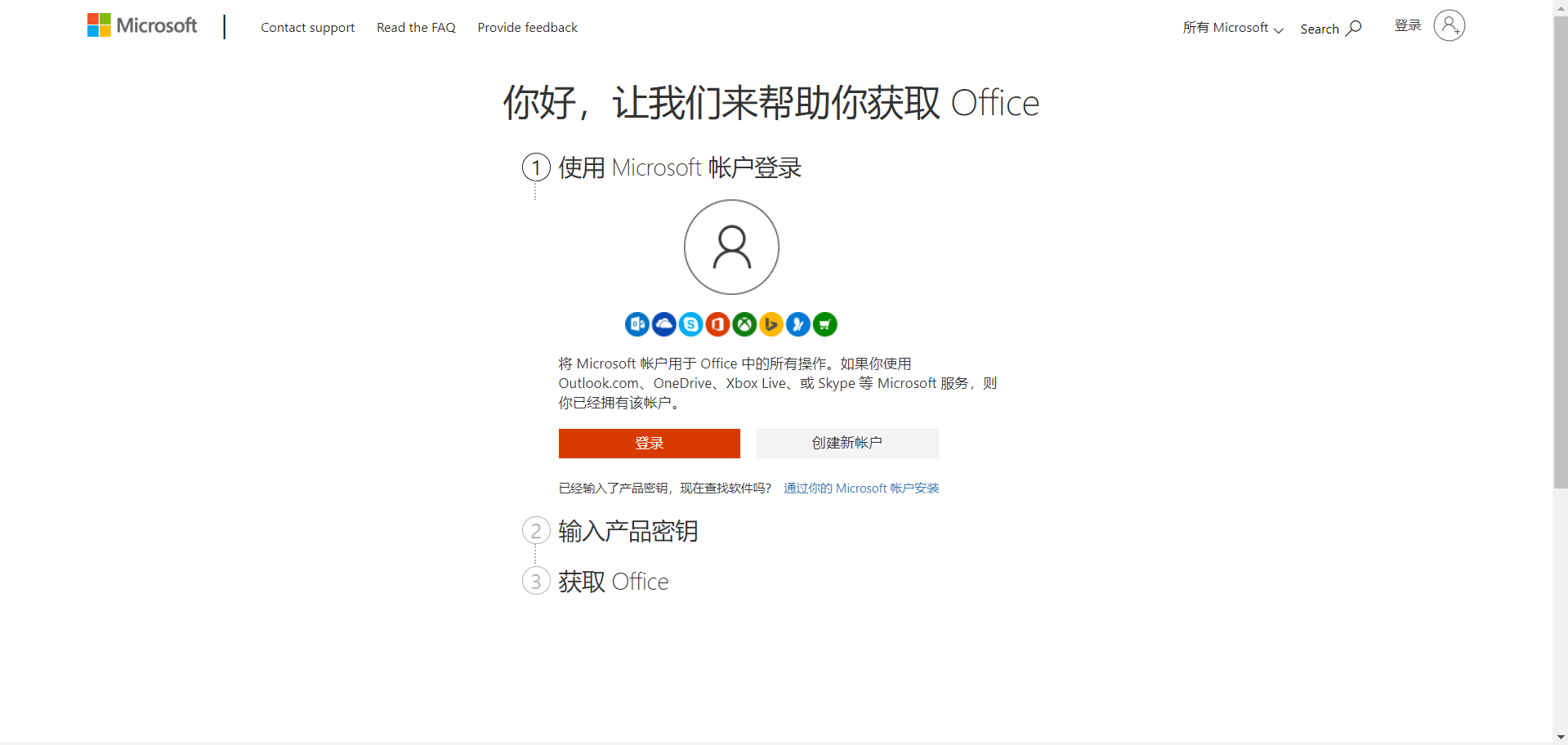Select Read the FAQ
The image size is (1568, 745).
(x=416, y=27)
